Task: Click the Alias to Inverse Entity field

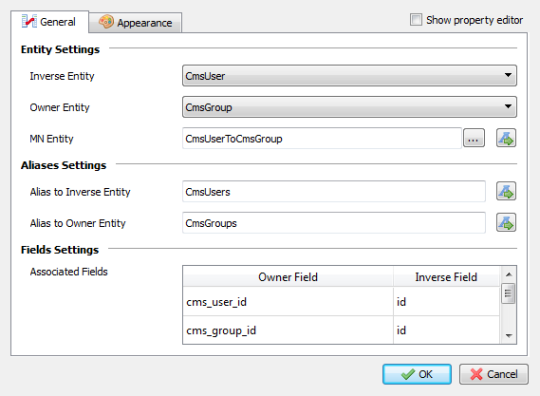Action: coord(334,191)
